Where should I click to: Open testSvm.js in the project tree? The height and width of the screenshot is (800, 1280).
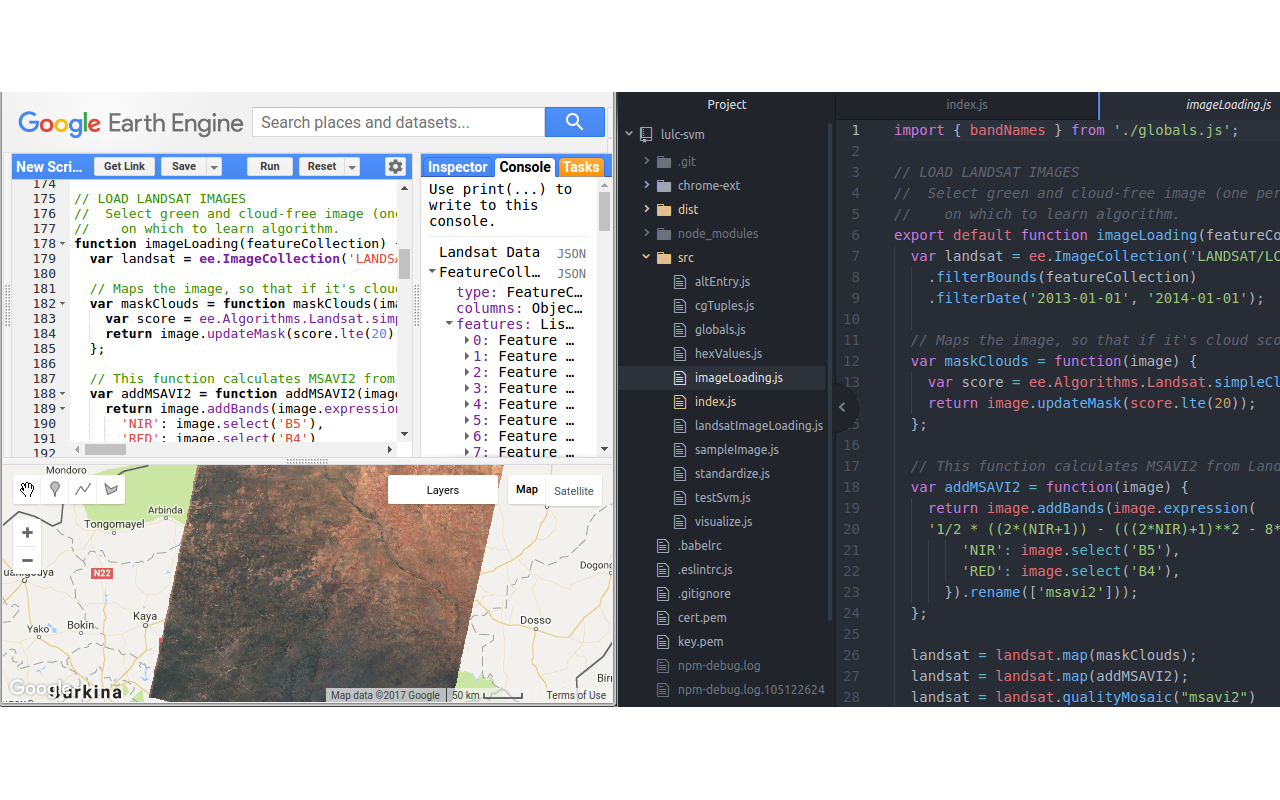722,498
